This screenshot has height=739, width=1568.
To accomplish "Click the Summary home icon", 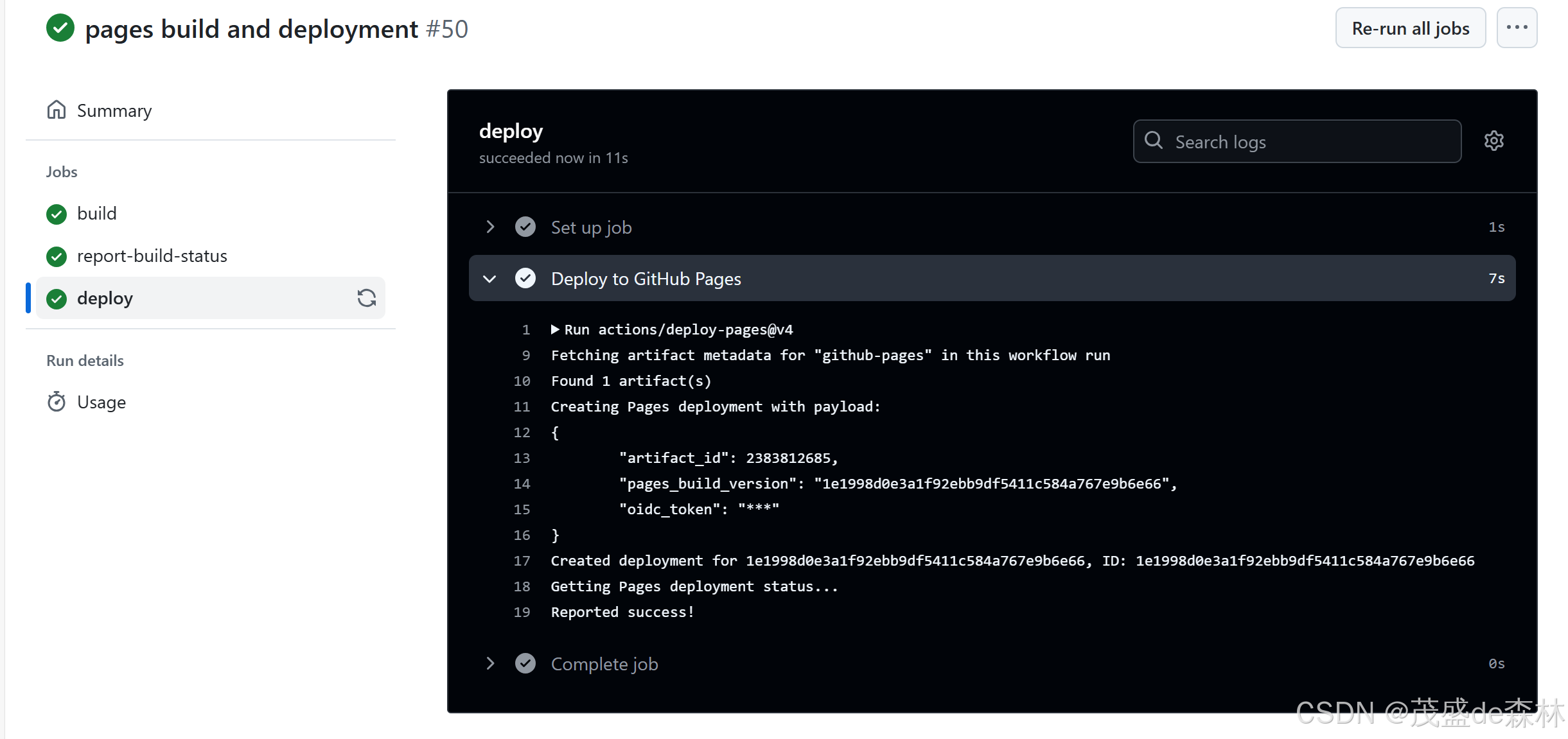I will tap(57, 110).
